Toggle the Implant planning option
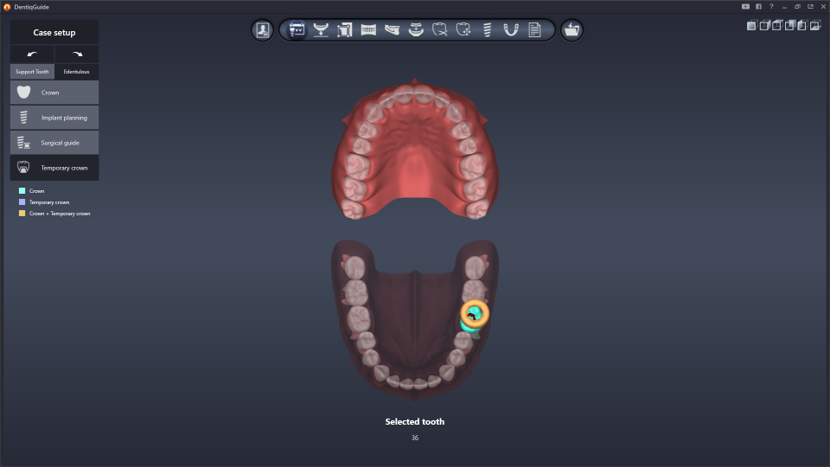 (55, 118)
